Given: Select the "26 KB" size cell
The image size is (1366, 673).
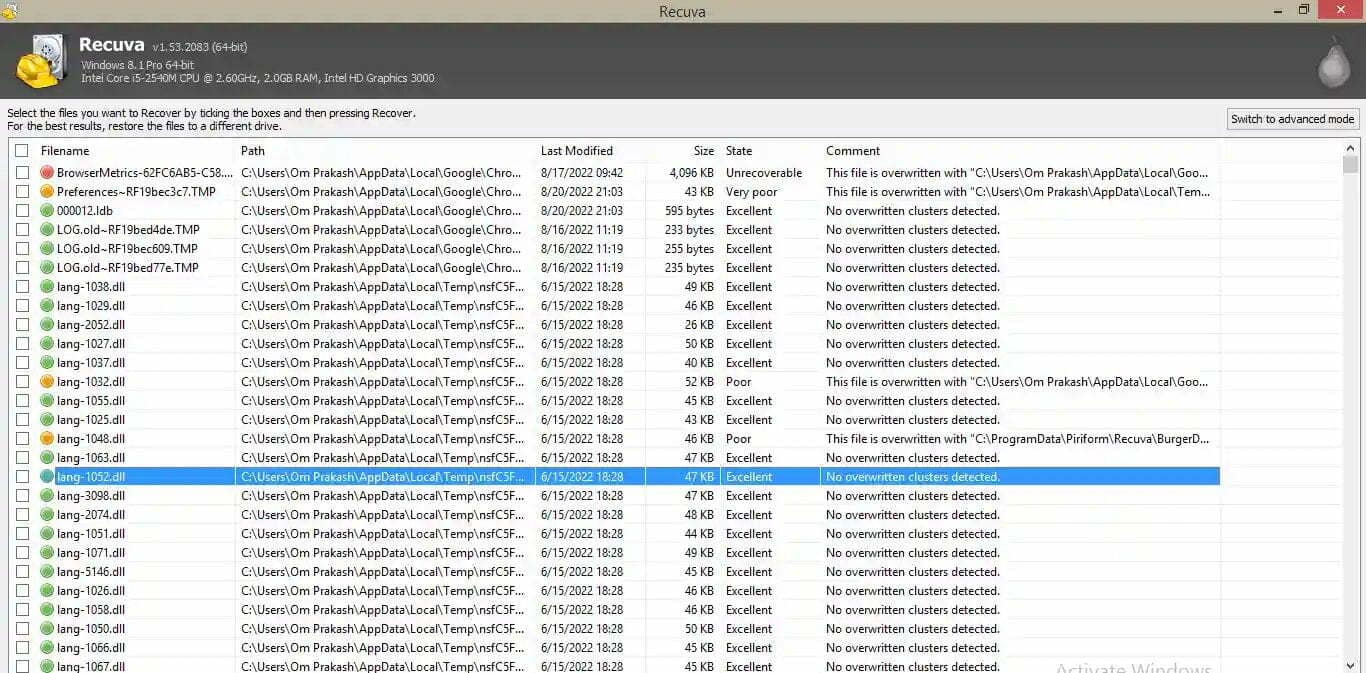Looking at the screenshot, I should tap(699, 325).
